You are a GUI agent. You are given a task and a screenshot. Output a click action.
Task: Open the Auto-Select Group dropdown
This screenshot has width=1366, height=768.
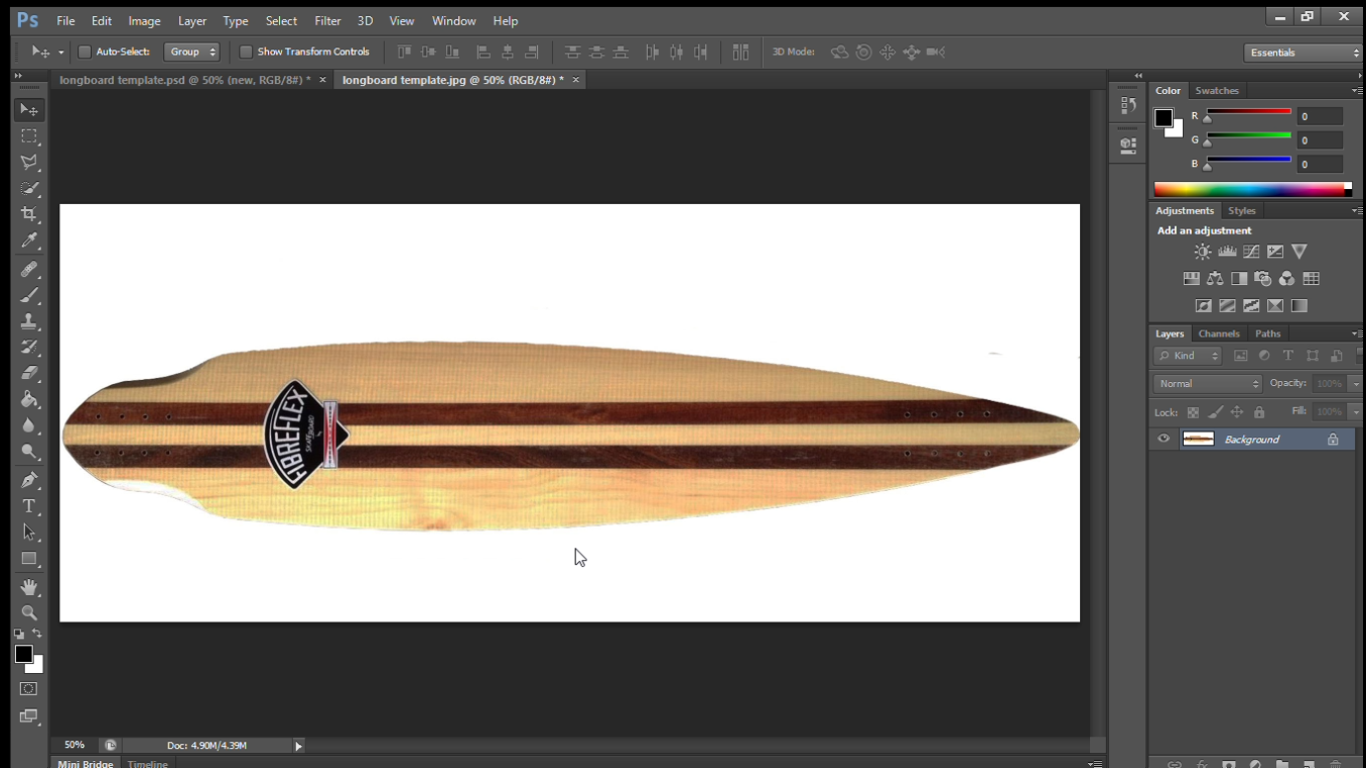pos(191,51)
